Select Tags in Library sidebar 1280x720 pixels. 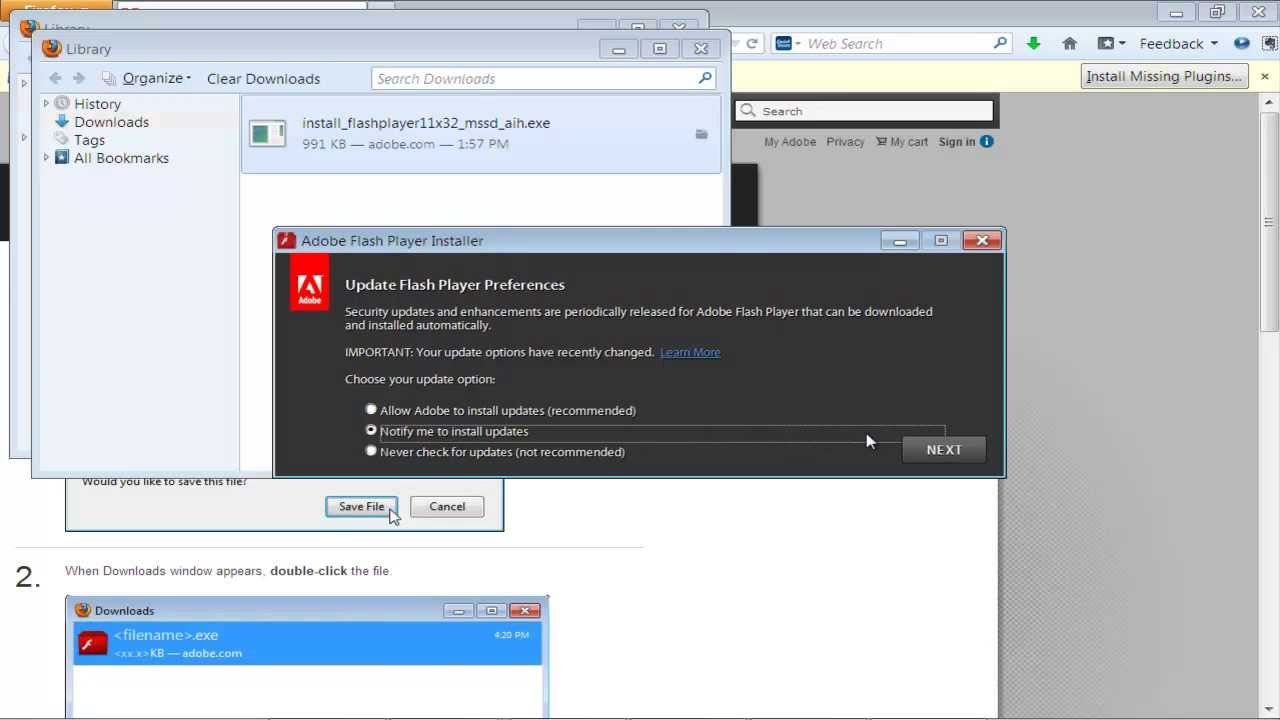point(89,140)
